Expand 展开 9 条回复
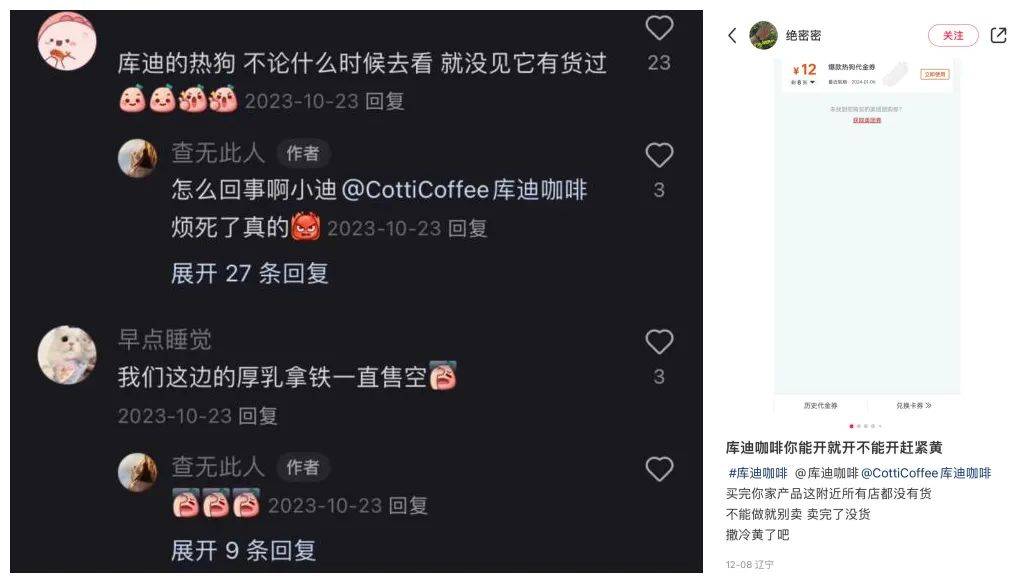 244,550
